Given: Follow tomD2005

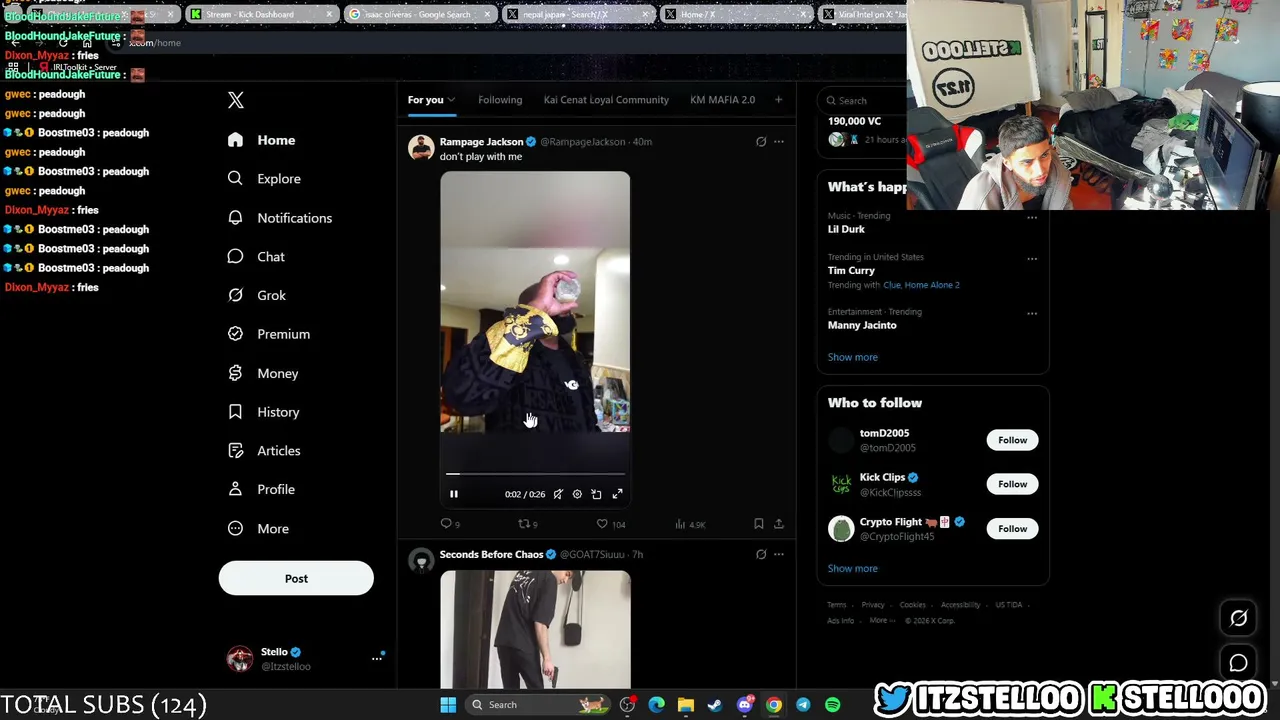Looking at the screenshot, I should [1012, 441].
